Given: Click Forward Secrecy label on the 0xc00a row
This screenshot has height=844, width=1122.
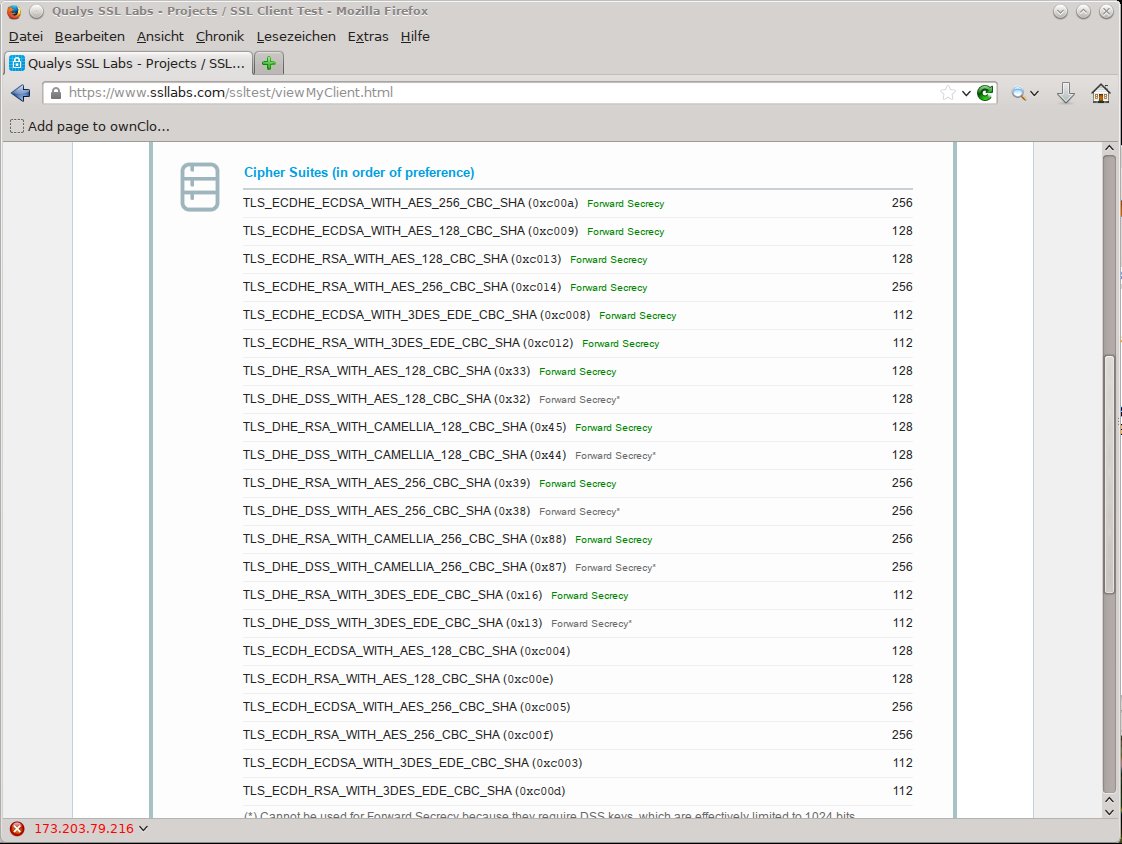Looking at the screenshot, I should (x=625, y=204).
